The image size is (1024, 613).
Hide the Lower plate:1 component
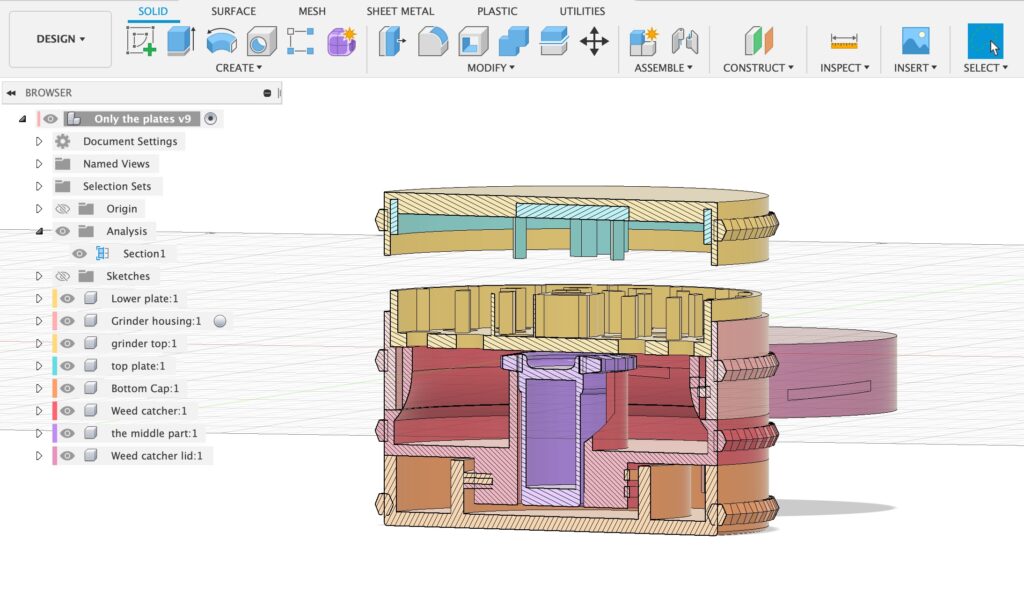tap(67, 299)
